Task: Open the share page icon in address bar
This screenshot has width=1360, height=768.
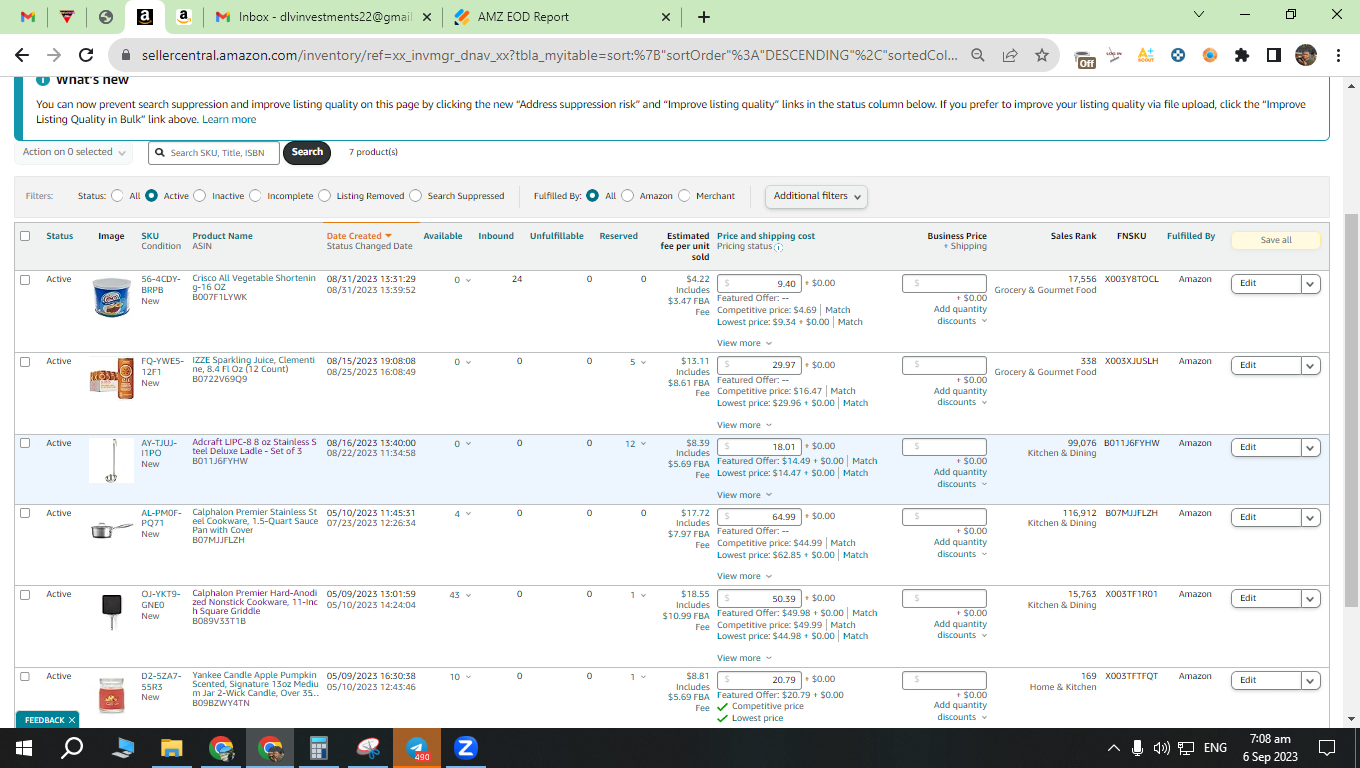Action: pyautogui.click(x=1010, y=56)
